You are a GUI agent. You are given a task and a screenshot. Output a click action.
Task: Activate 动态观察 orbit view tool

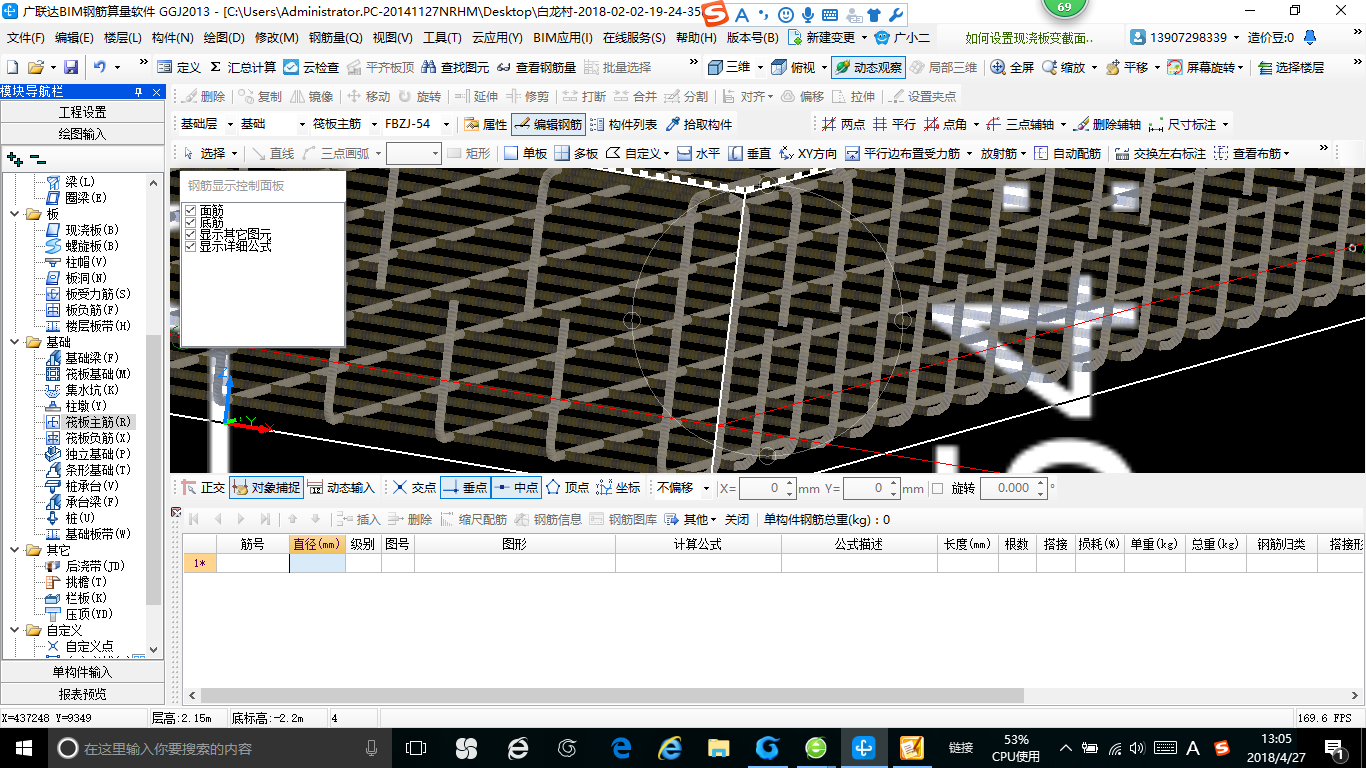(868, 67)
